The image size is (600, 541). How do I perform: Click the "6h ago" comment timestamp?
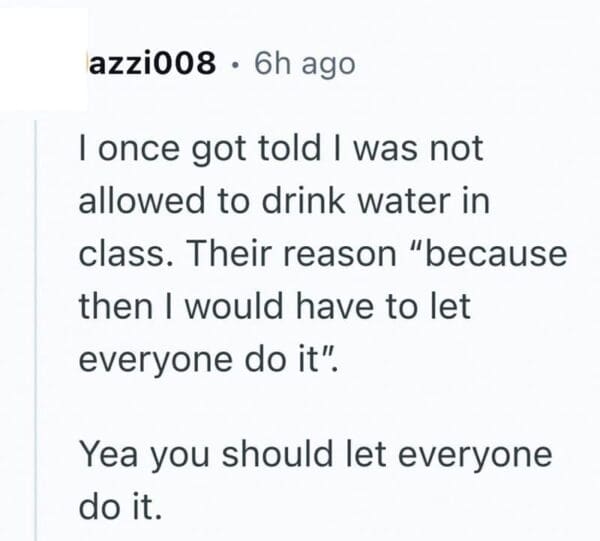click(305, 64)
